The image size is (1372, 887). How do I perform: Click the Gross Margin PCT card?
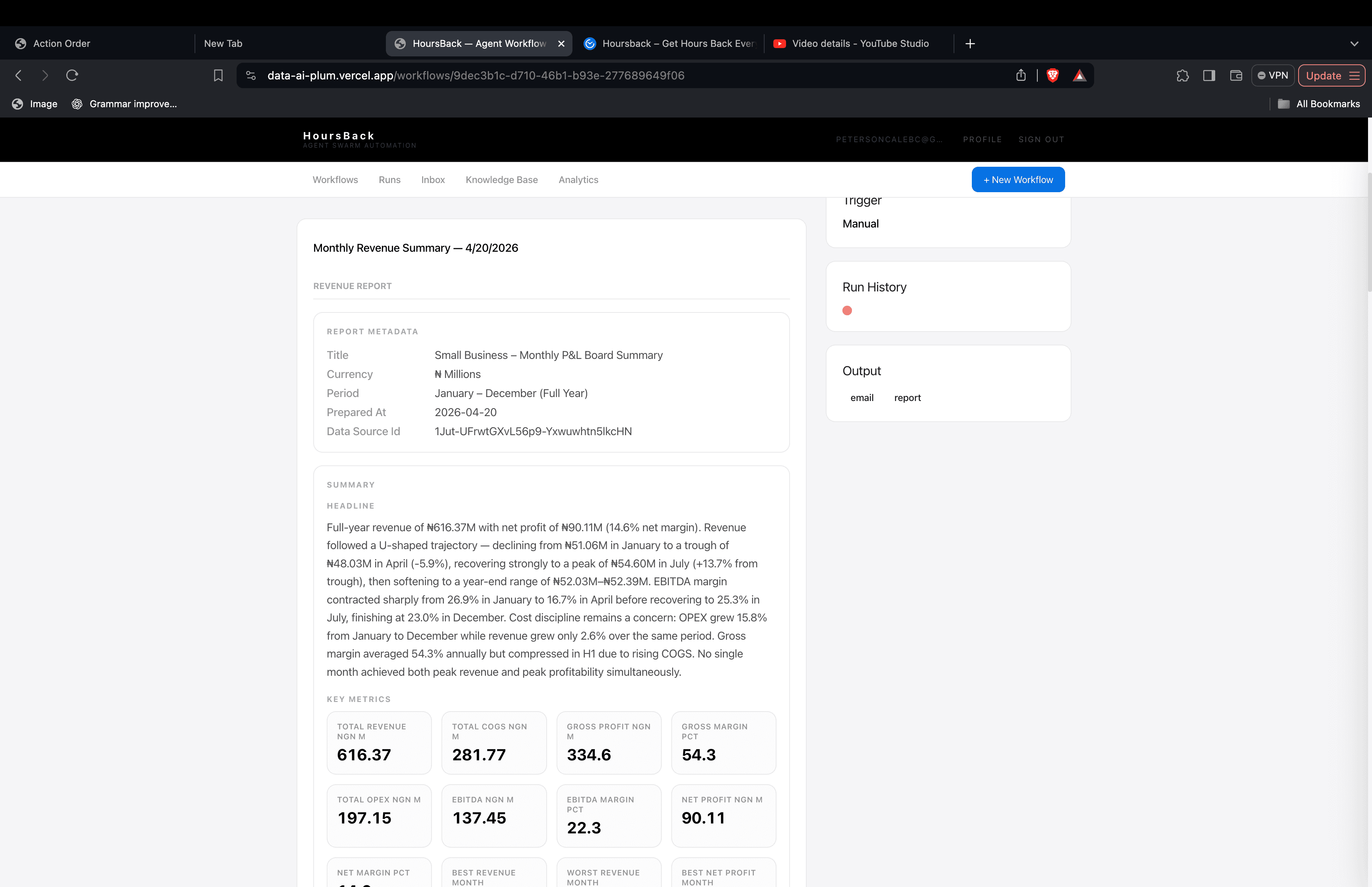click(x=724, y=743)
